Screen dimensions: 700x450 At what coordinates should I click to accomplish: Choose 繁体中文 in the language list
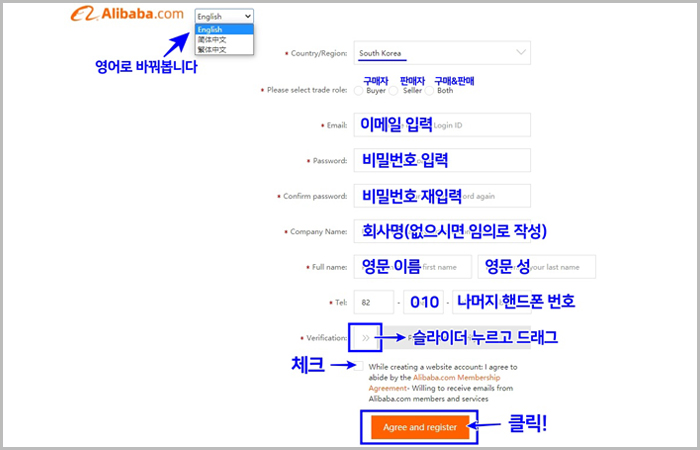click(224, 49)
